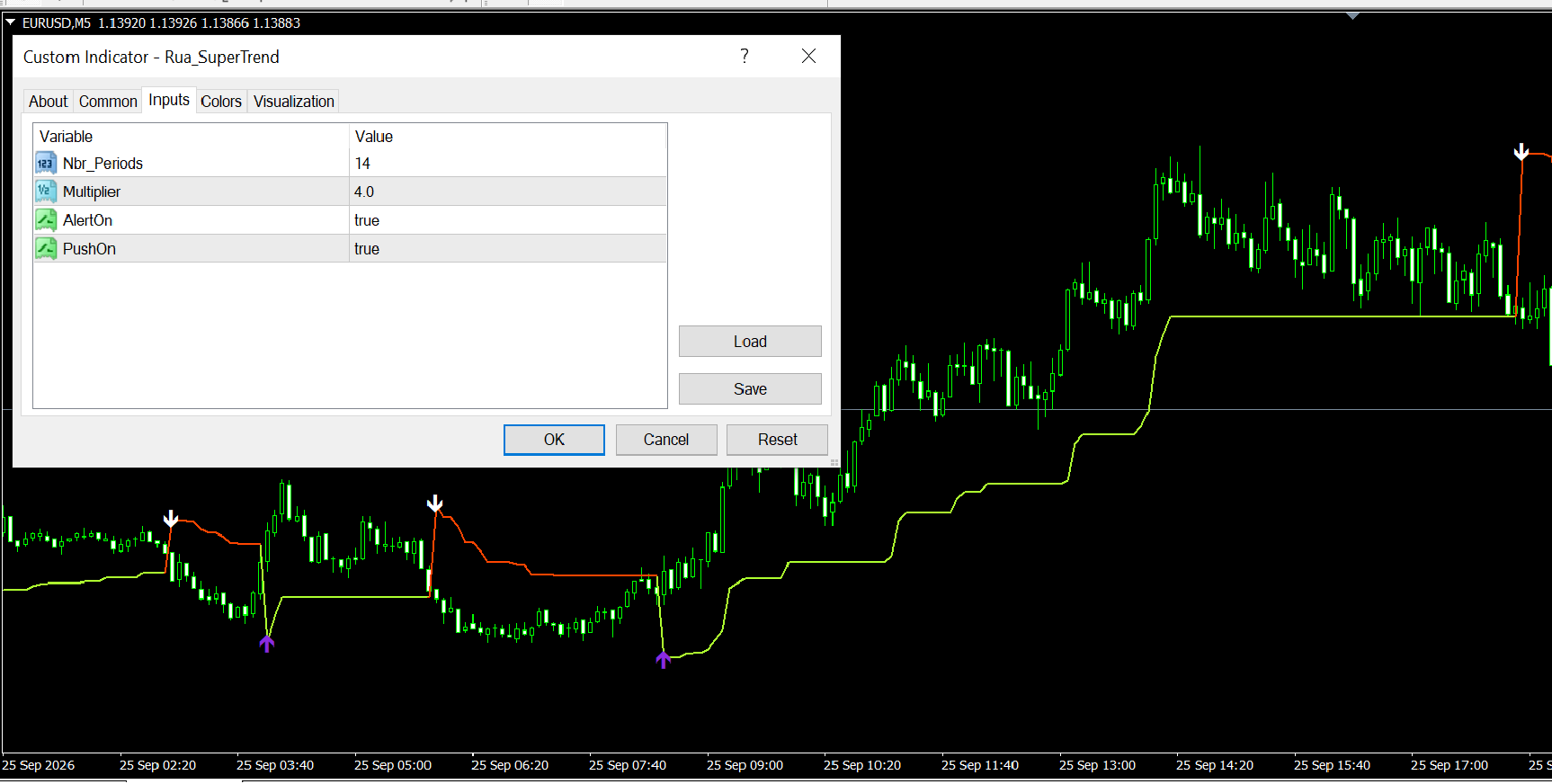Image resolution: width=1552 pixels, height=784 pixels.
Task: Click the triangle icon beside EURUSD,M5
Action: (11, 22)
